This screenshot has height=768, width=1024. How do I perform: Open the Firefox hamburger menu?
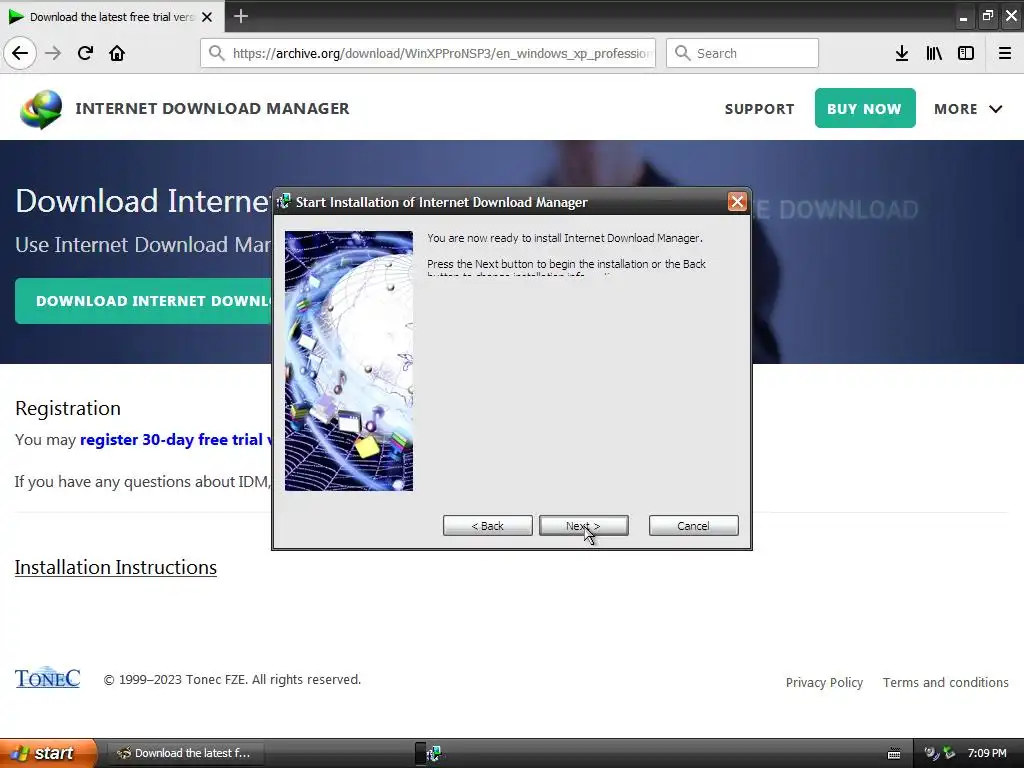(1005, 54)
